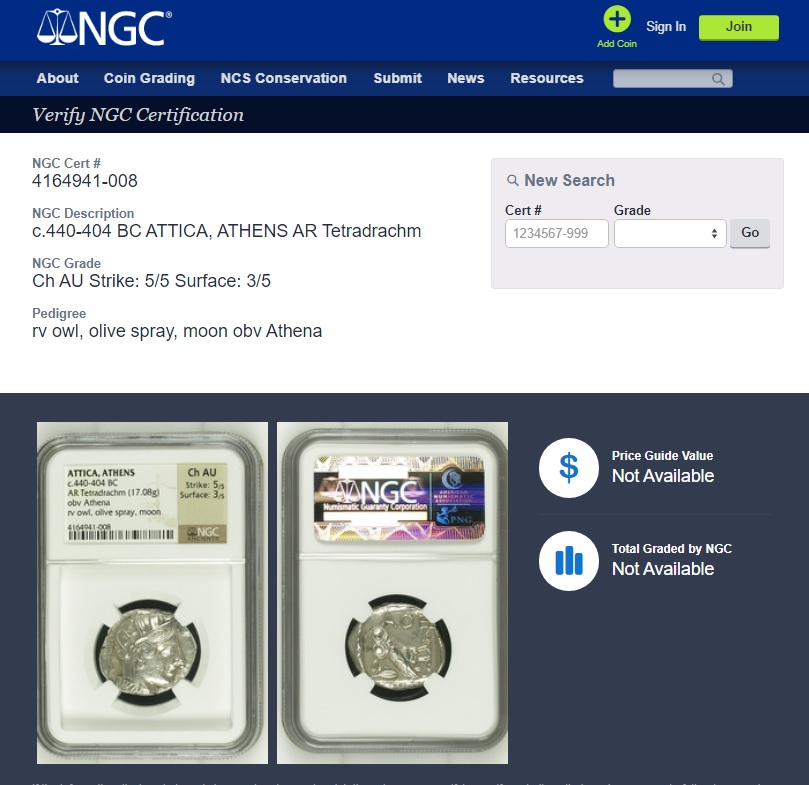
Task: Click the green Add Coin plus icon
Action: 617,19
